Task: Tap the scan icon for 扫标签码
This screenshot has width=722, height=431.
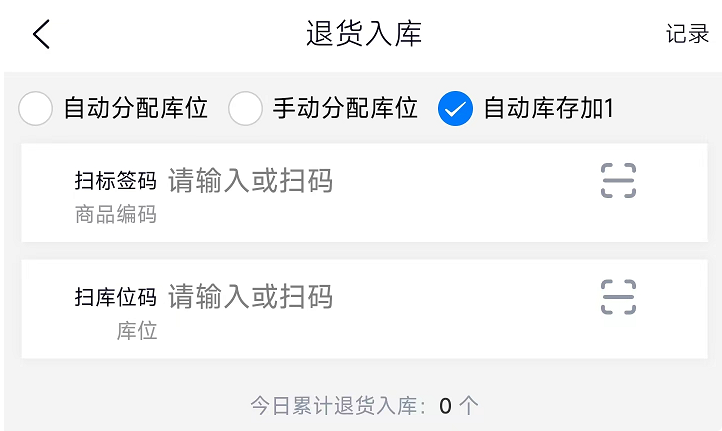Action: (618, 181)
